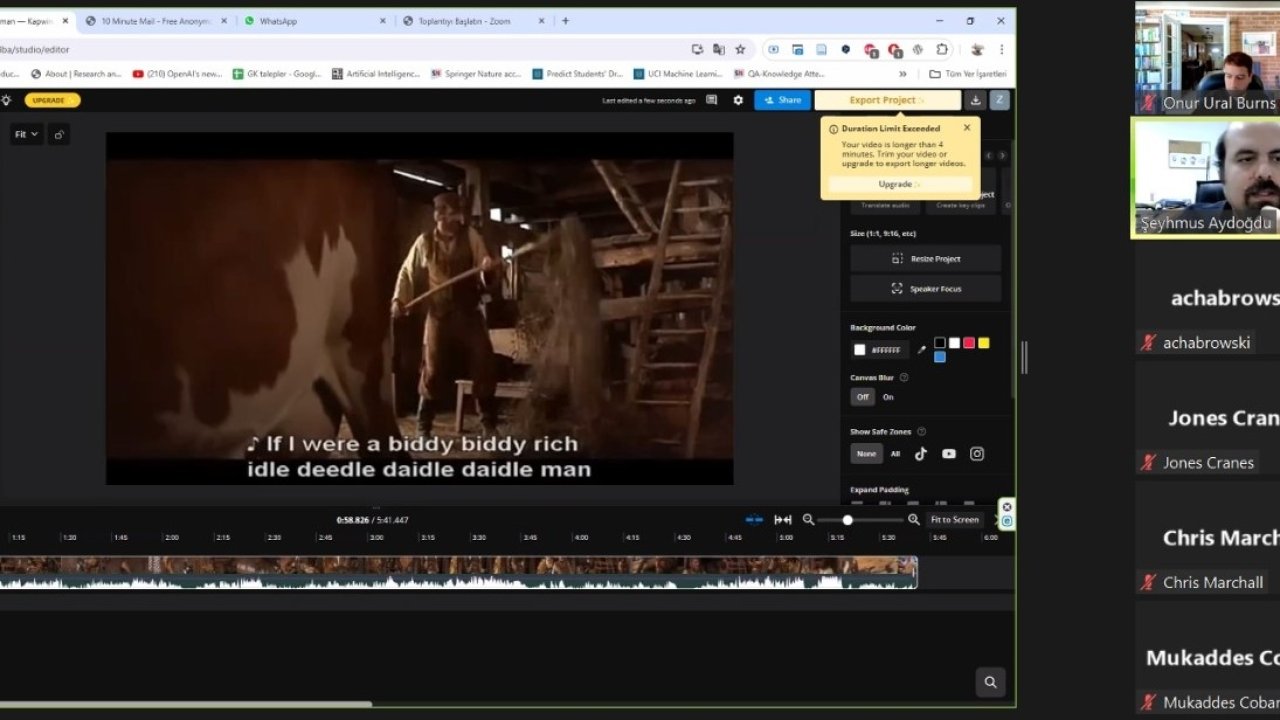Toggle the canvas lock icon beside Fit

59,135
